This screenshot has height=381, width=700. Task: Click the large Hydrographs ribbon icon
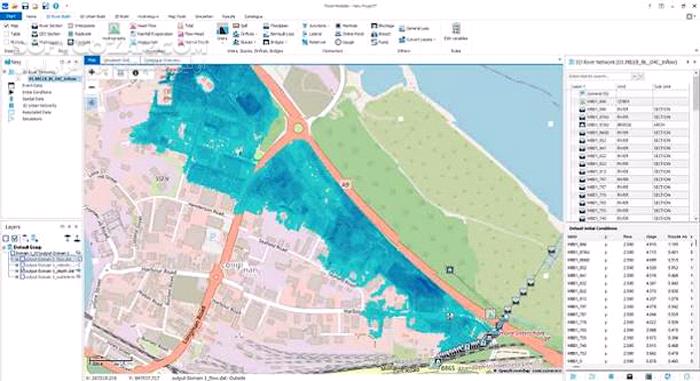coord(114,32)
